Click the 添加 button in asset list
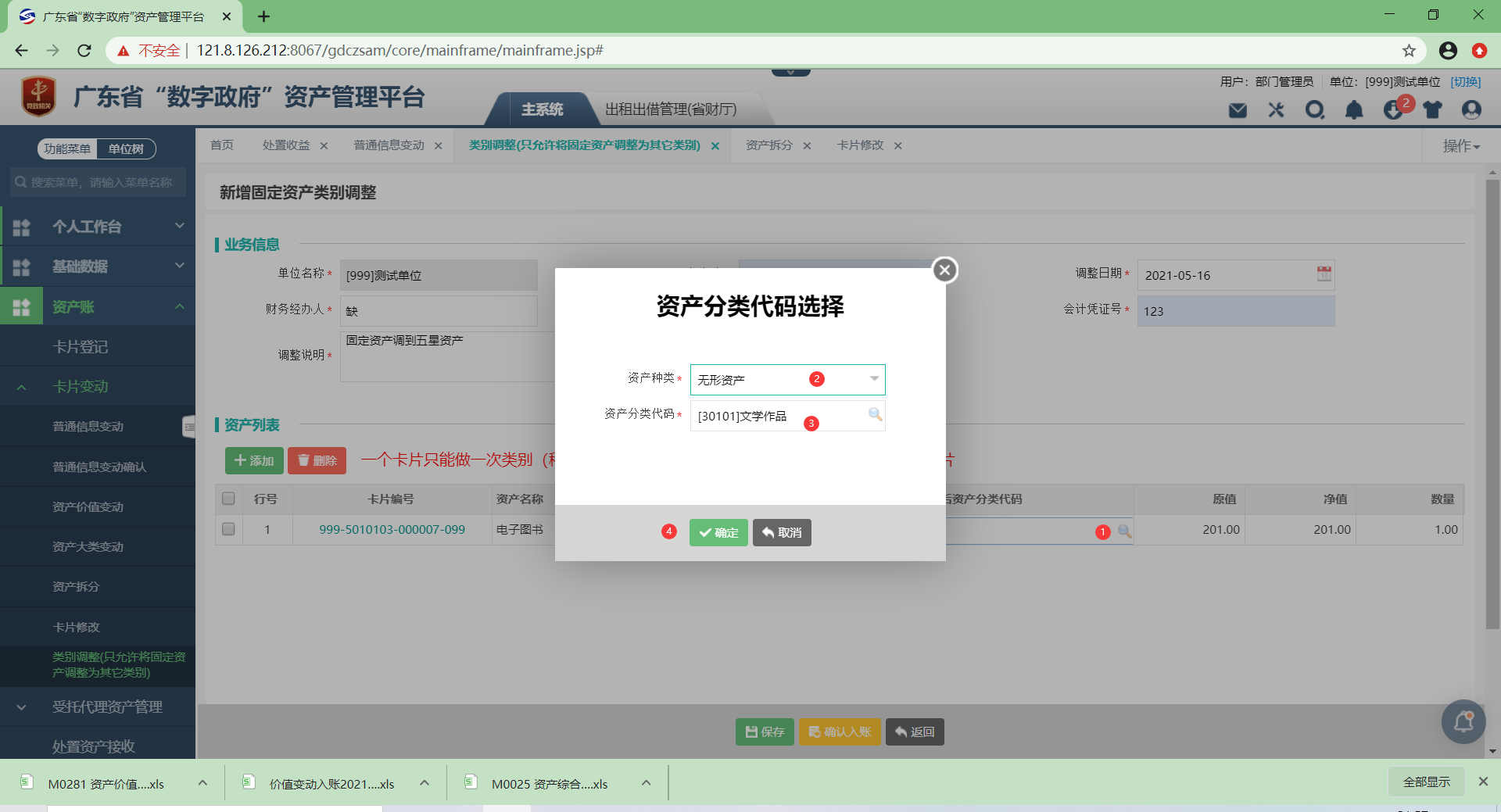The height and width of the screenshot is (812, 1501). pyautogui.click(x=254, y=461)
